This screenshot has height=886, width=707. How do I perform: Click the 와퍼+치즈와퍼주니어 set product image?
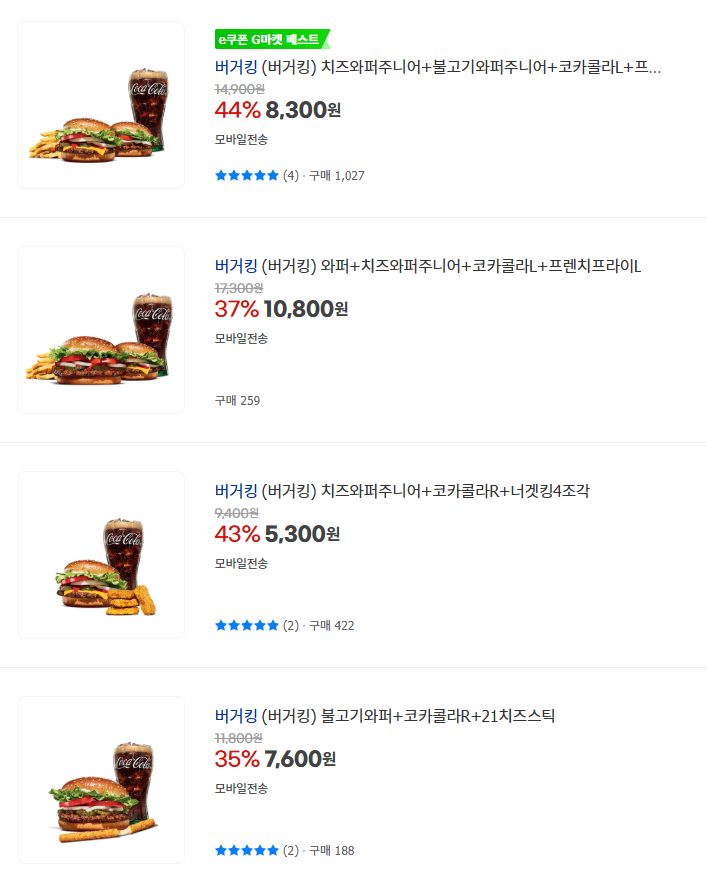point(99,330)
